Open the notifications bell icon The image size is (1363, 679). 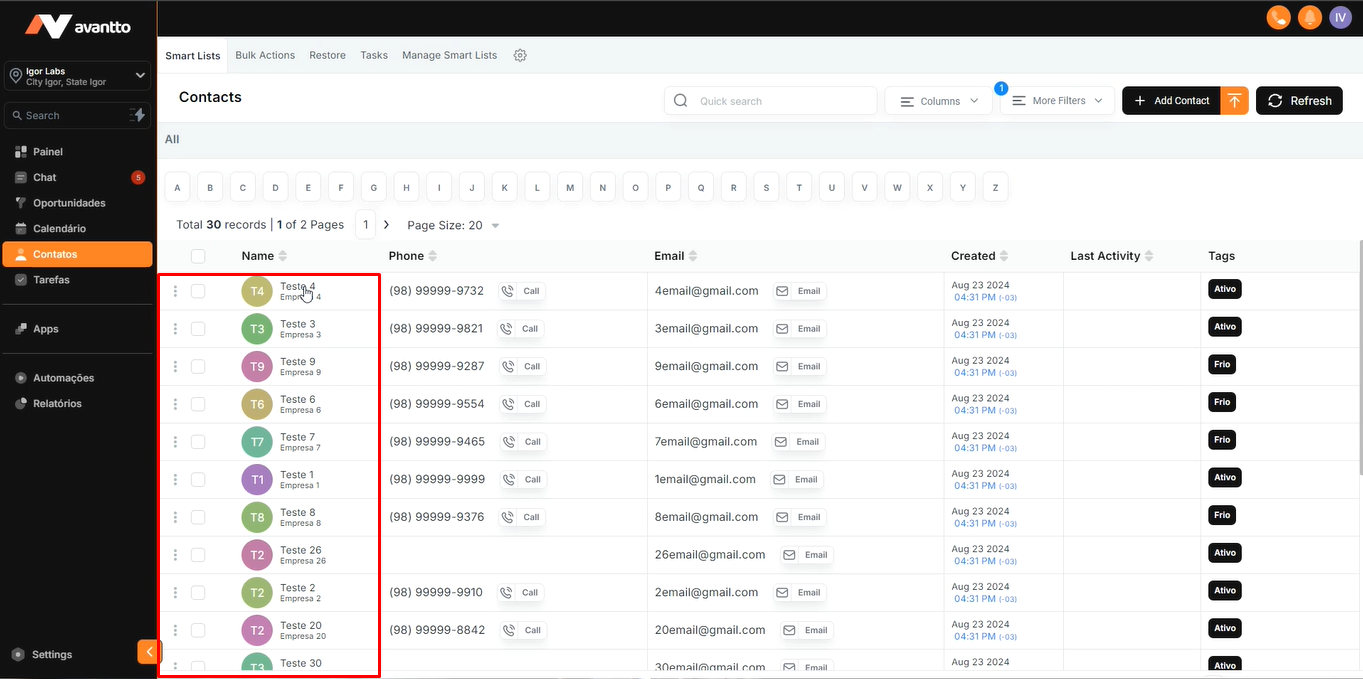(1309, 17)
